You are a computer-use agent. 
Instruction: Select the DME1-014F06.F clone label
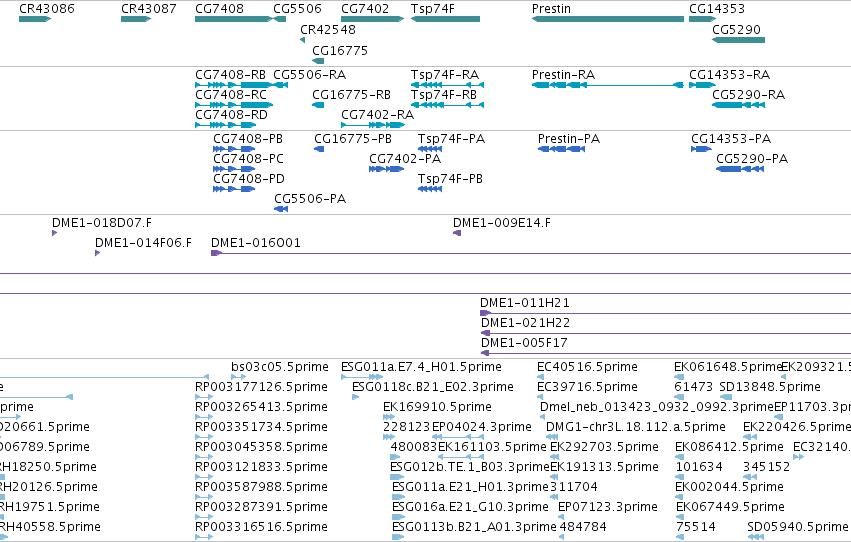(143, 243)
